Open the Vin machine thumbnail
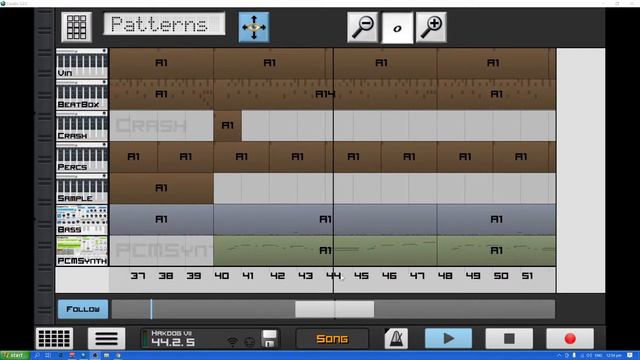 click(x=82, y=63)
